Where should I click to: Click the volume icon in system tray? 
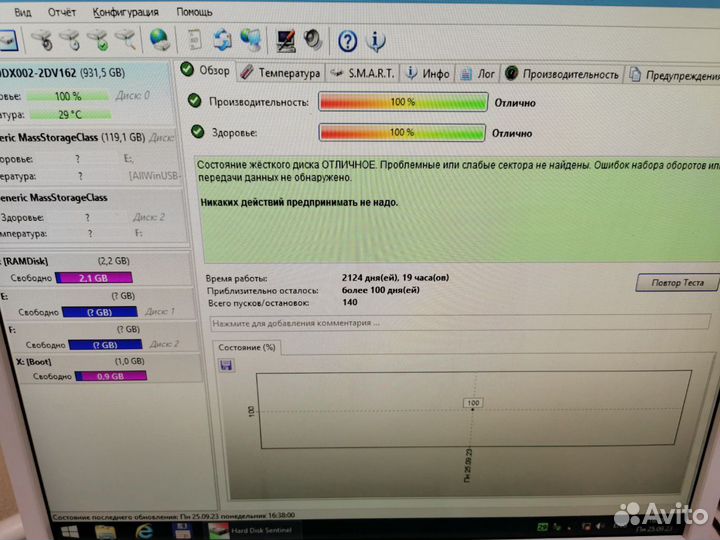coord(600,526)
